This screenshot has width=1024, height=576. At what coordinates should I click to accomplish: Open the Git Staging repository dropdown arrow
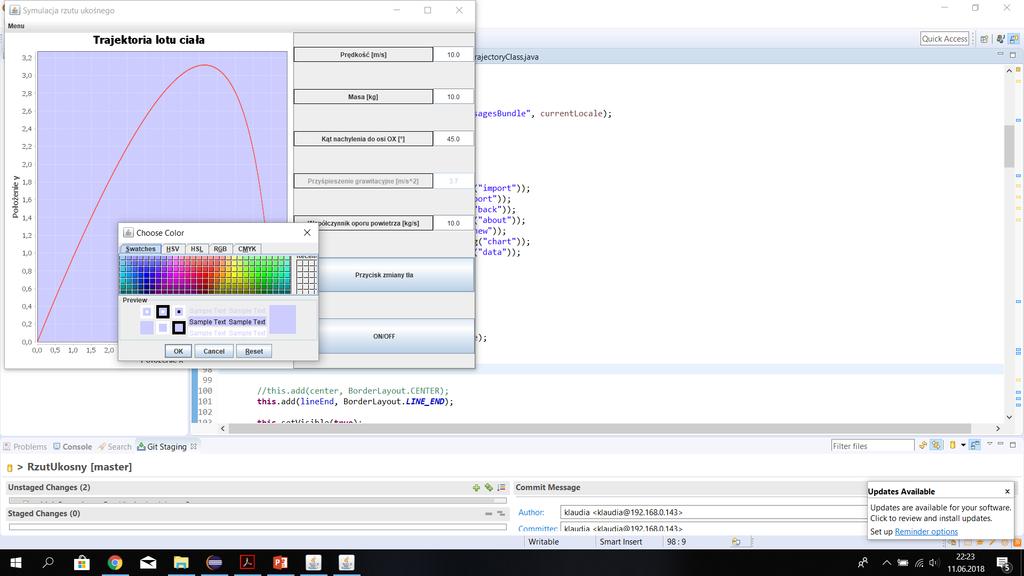pos(963,445)
